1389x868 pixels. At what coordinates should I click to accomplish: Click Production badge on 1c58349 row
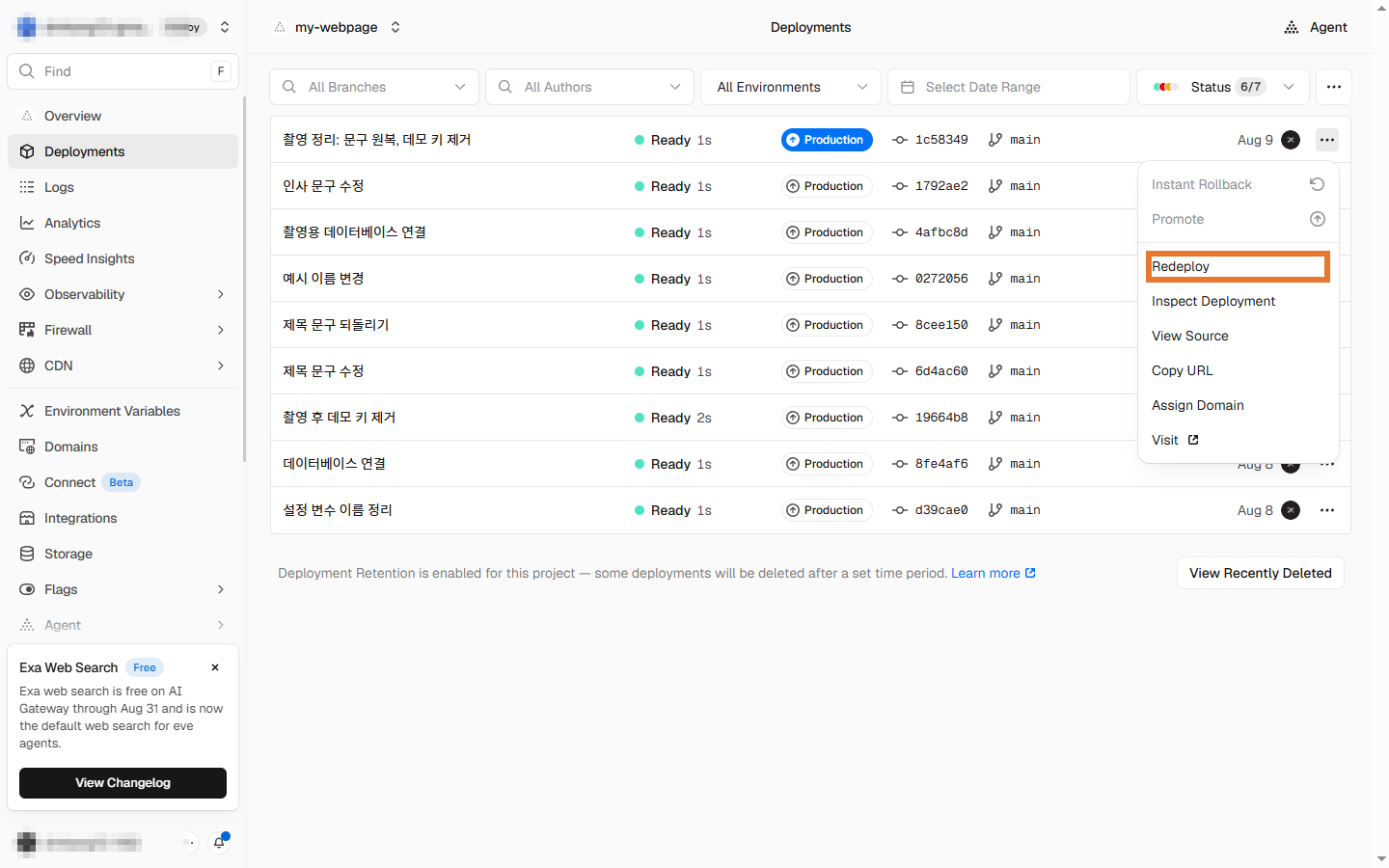pos(827,140)
